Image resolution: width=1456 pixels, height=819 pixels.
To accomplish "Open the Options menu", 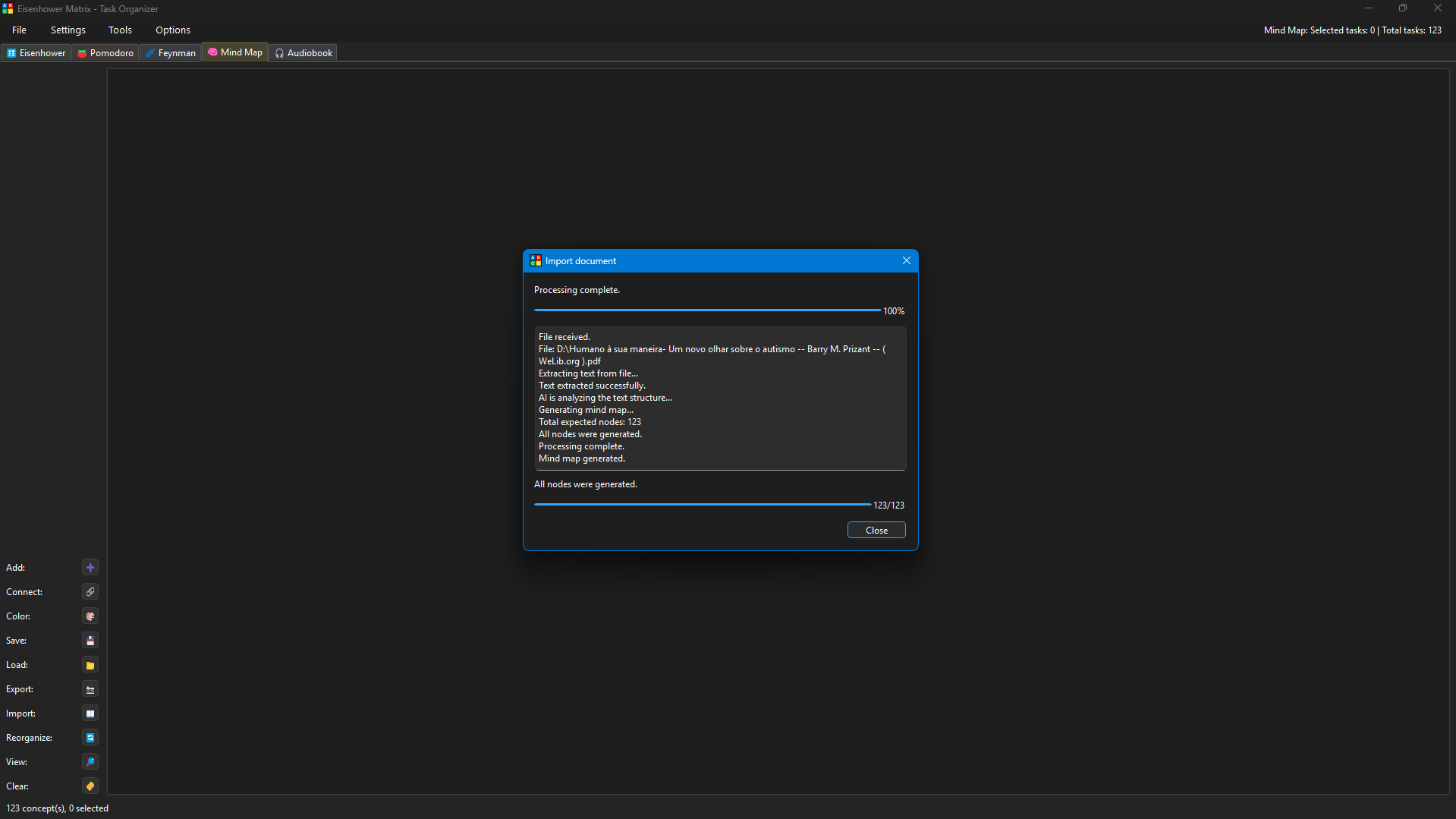I will pyautogui.click(x=173, y=30).
